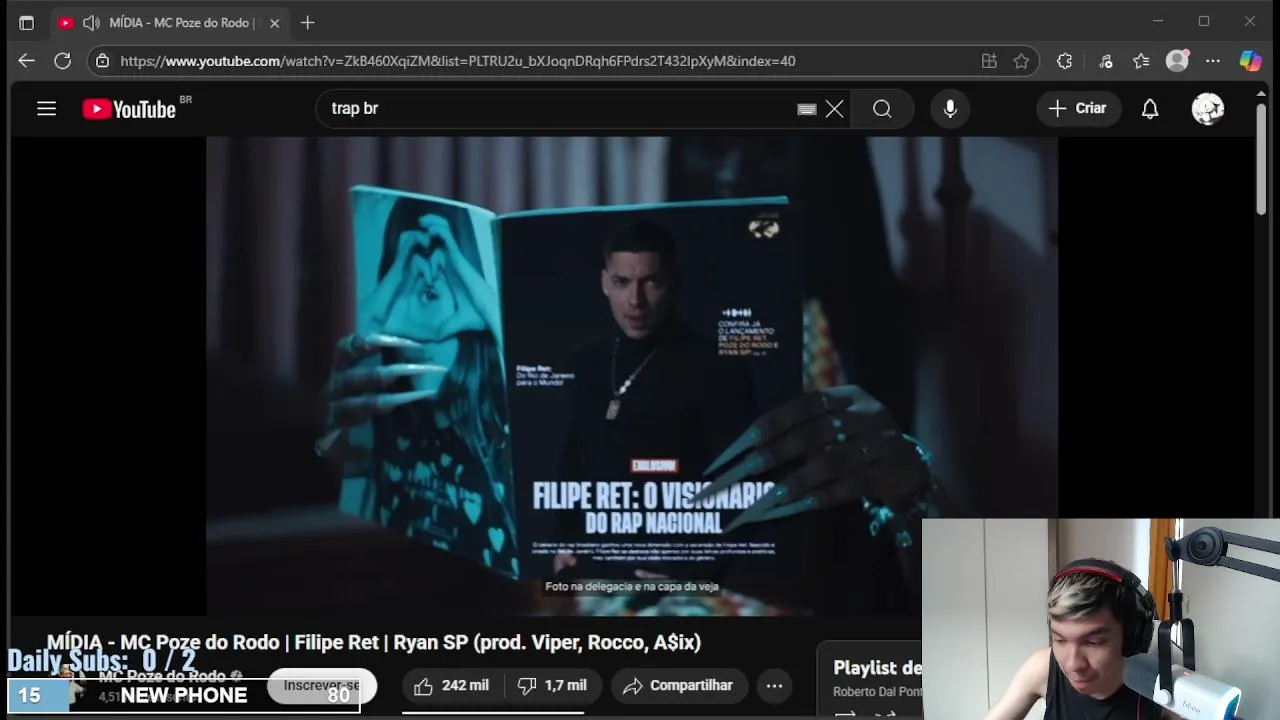View site information lock icon
1280x720 pixels.
(102, 61)
